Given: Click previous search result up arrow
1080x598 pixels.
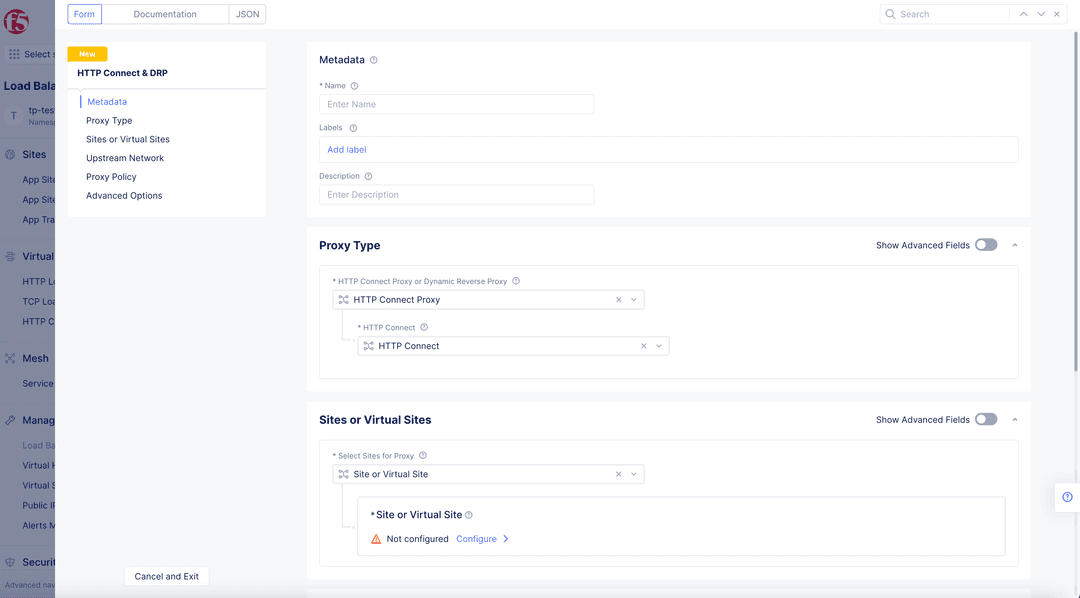Looking at the screenshot, I should [x=1024, y=14].
